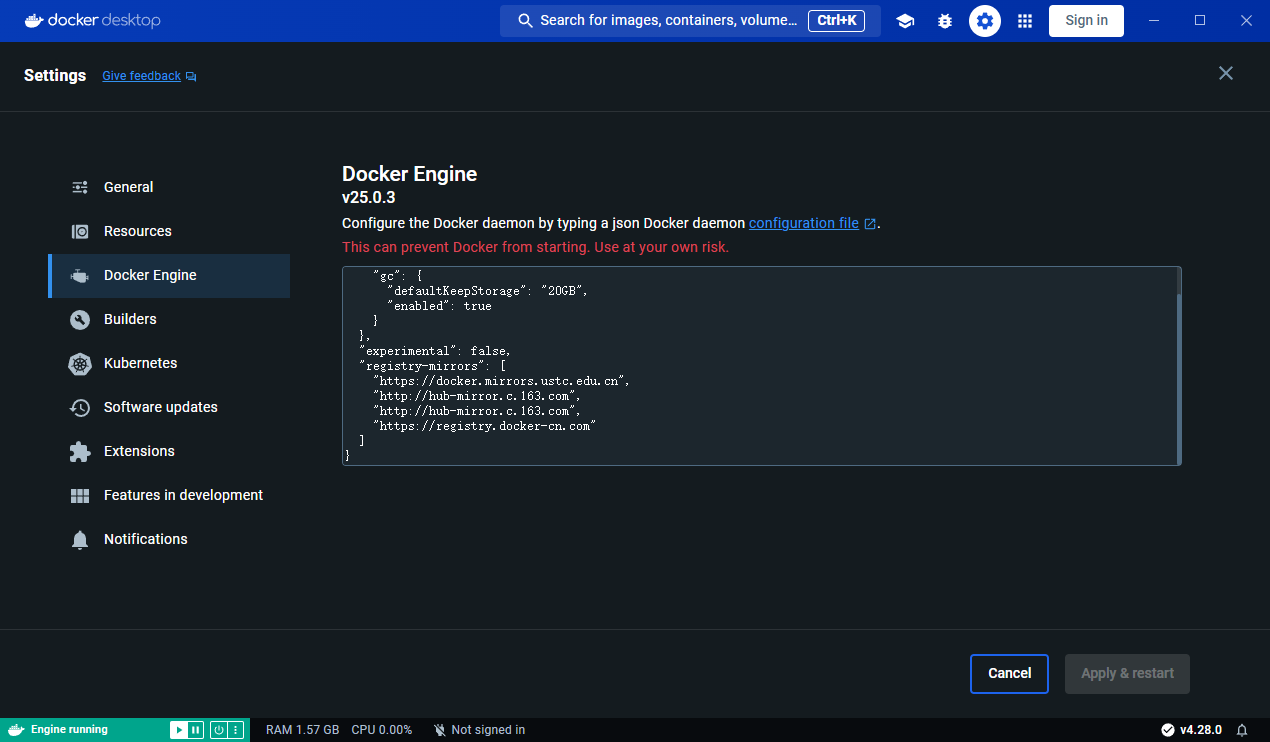
Task: Maximize the Docker Desktop window
Action: coord(1200,20)
